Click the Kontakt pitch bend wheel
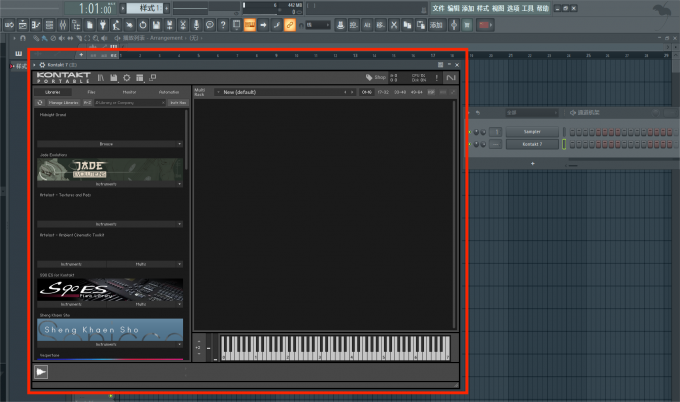680x402 pixels. point(209,347)
